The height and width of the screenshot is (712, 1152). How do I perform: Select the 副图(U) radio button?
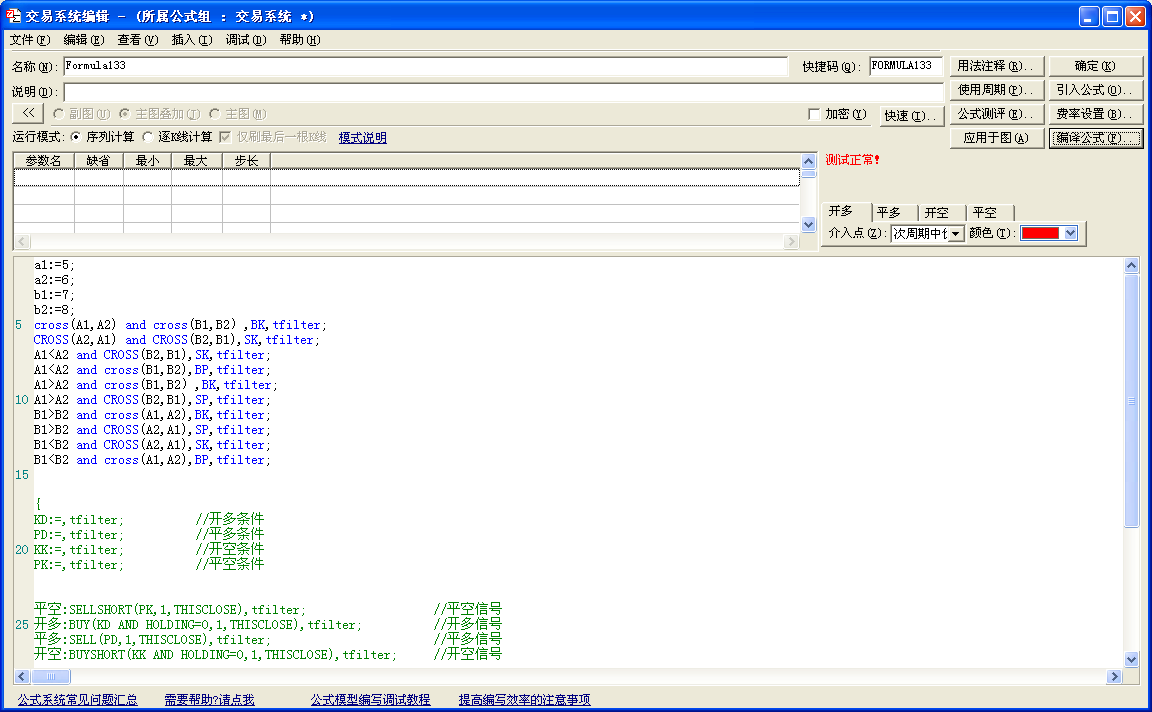[x=59, y=114]
